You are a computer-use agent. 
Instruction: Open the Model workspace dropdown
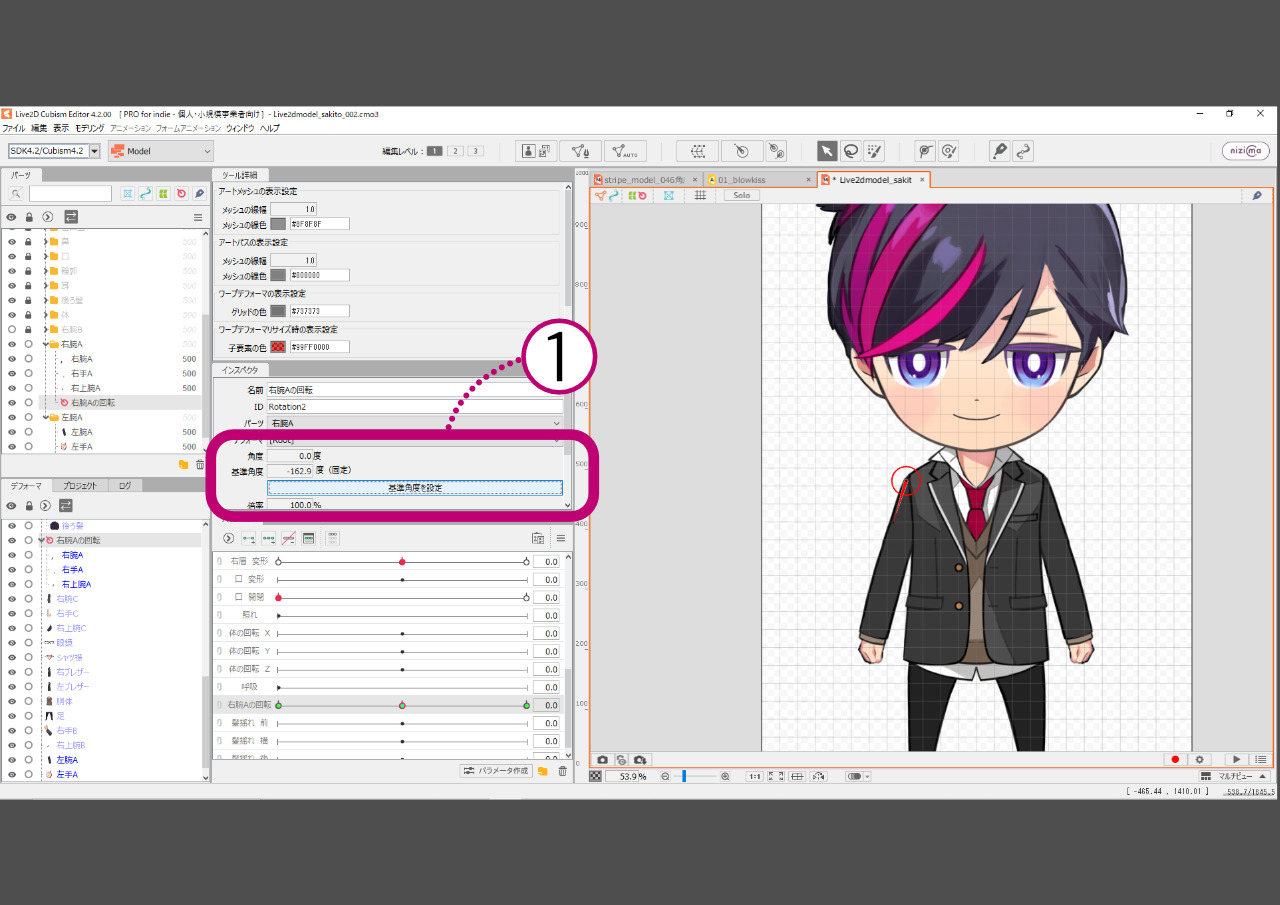[161, 151]
